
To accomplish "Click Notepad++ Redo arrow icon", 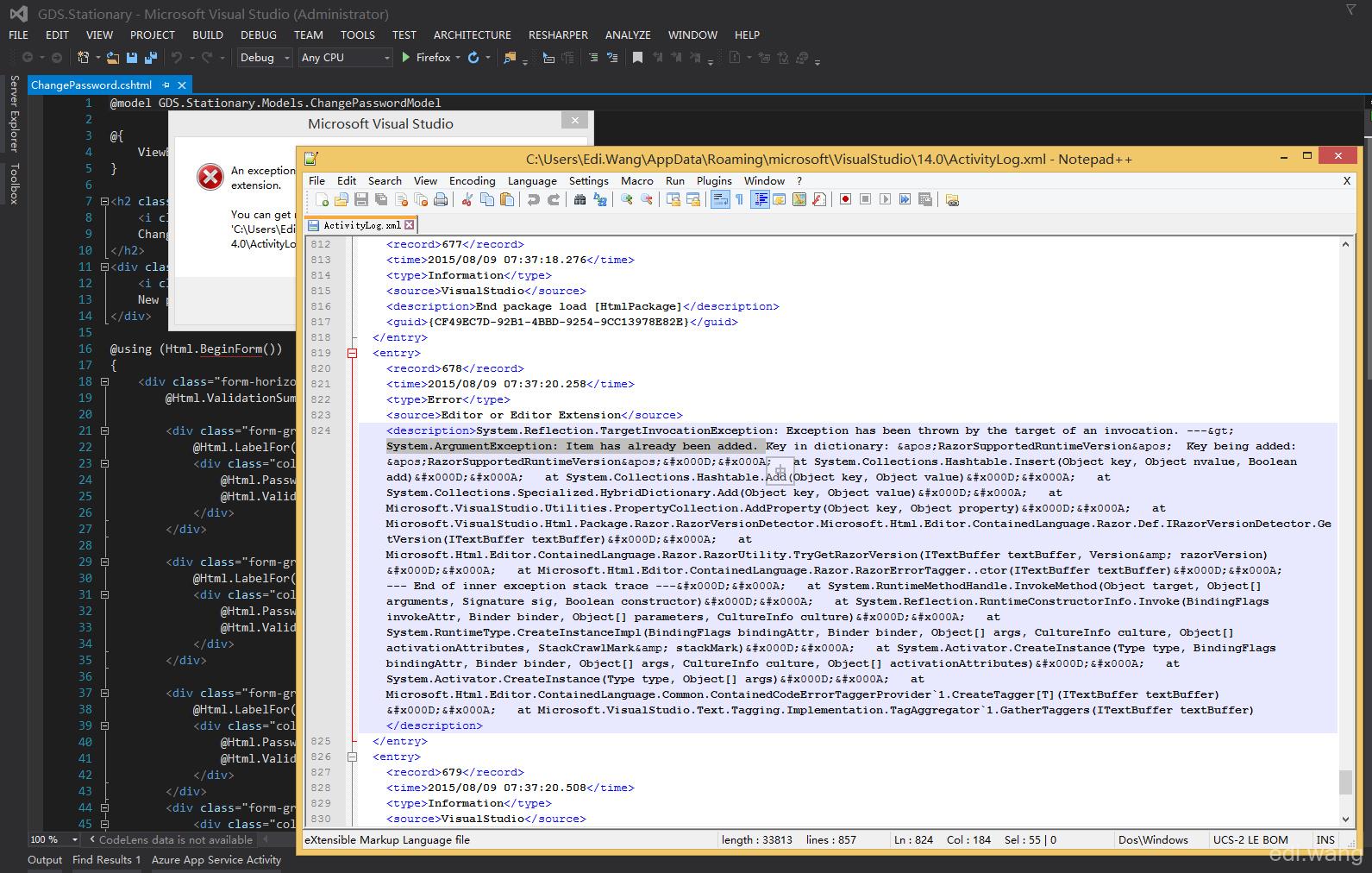I will (553, 199).
